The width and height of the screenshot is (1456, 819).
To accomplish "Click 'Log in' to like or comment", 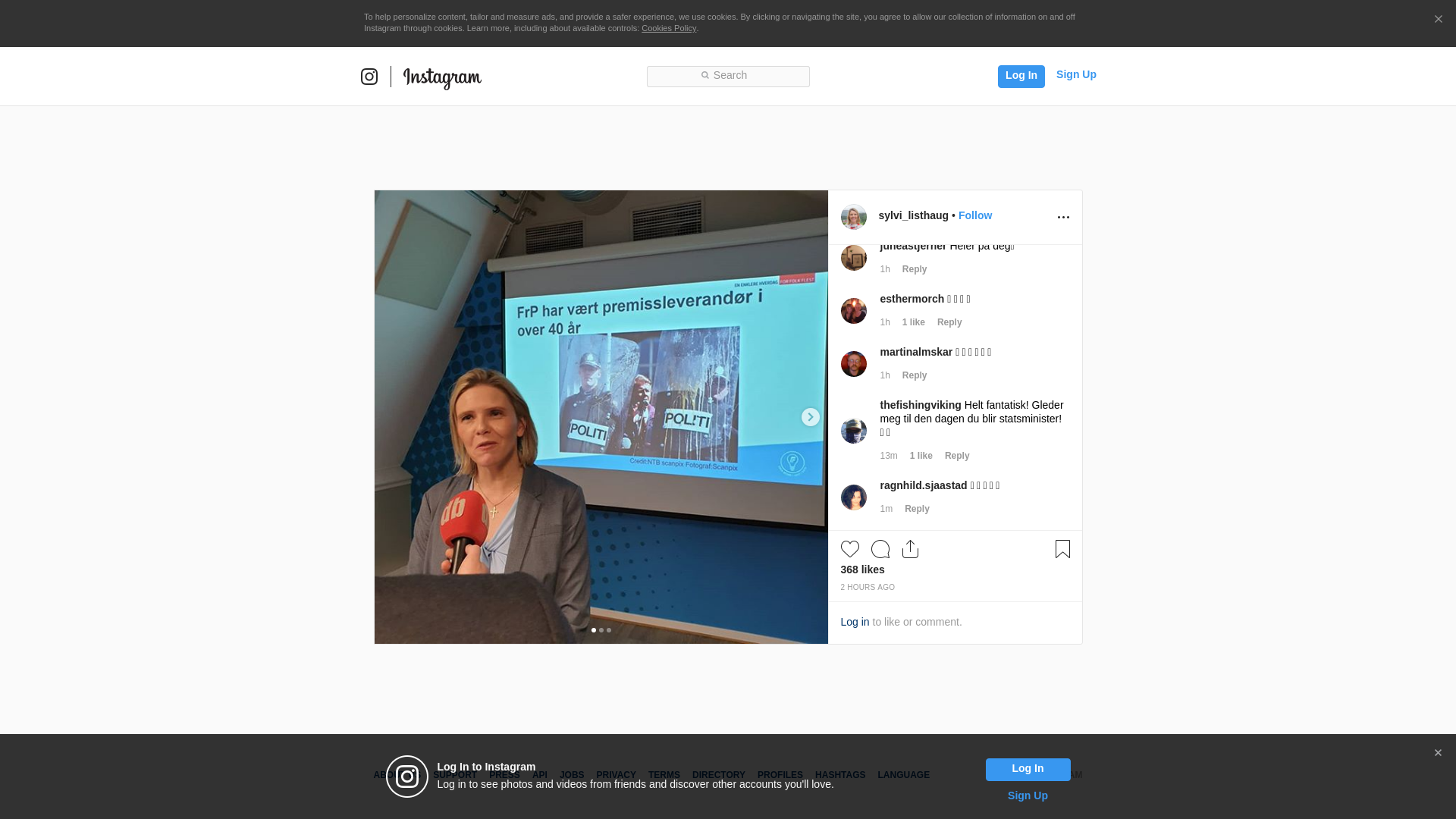I will point(855,622).
